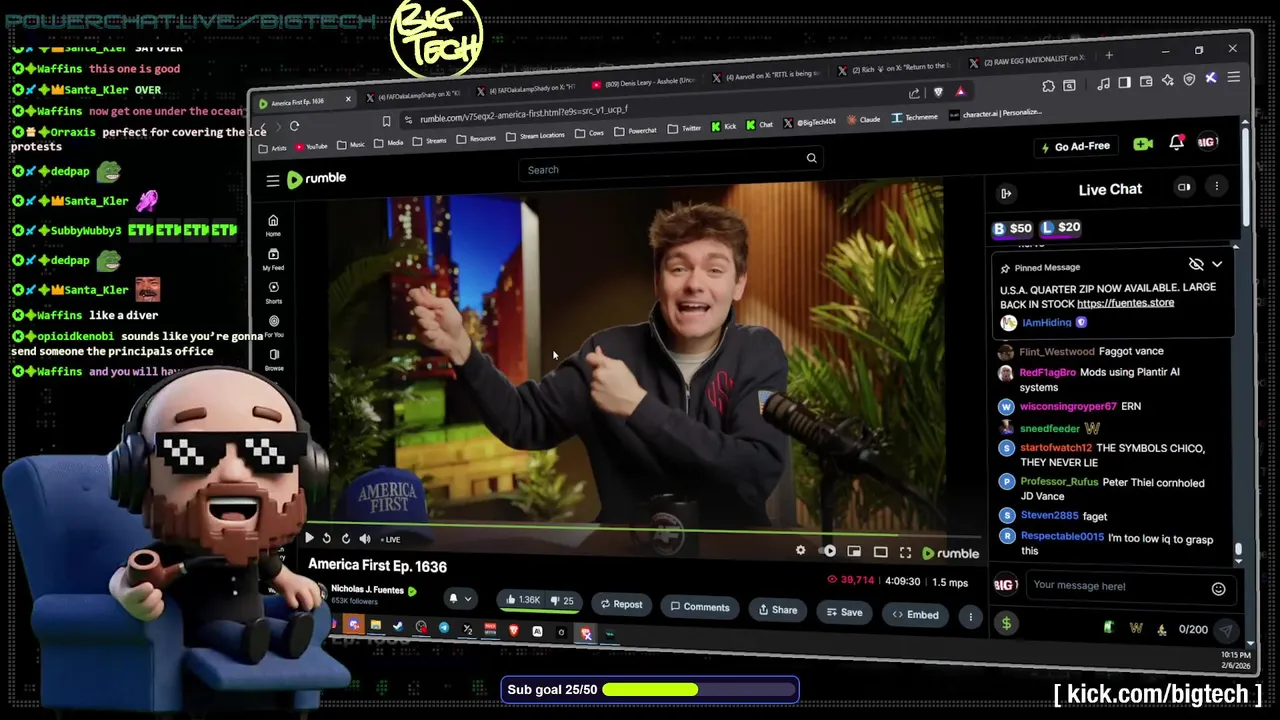Open For You in Rumble sidebar
This screenshot has height=720, width=1280.
pyautogui.click(x=273, y=326)
